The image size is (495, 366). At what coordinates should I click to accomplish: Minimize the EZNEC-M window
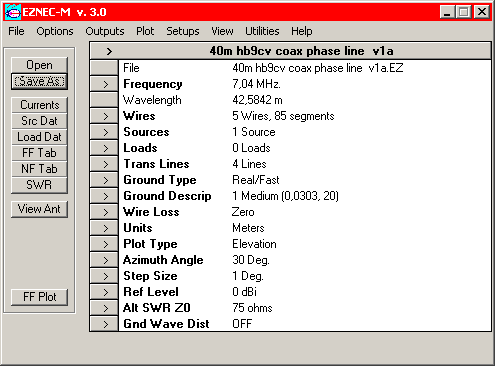[447, 12]
